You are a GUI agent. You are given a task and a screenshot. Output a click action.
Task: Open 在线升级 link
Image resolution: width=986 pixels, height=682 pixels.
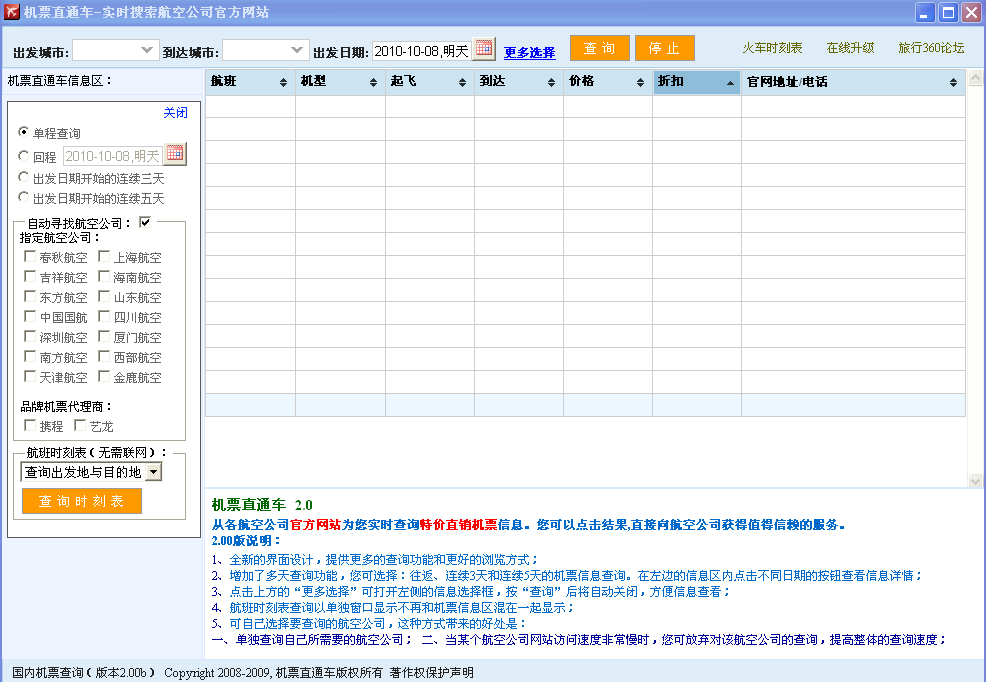click(x=850, y=48)
